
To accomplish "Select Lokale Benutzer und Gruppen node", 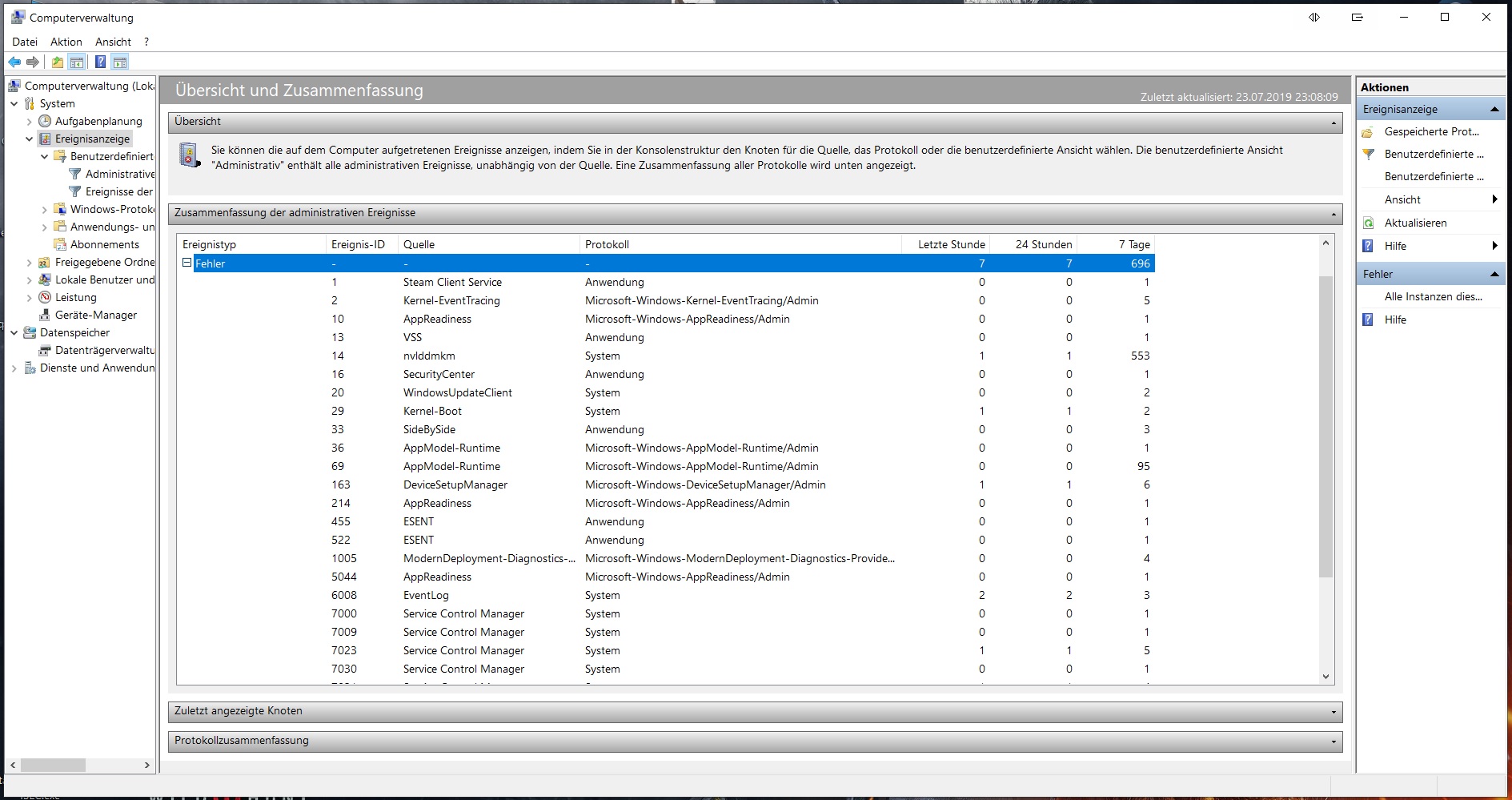I will [97, 279].
